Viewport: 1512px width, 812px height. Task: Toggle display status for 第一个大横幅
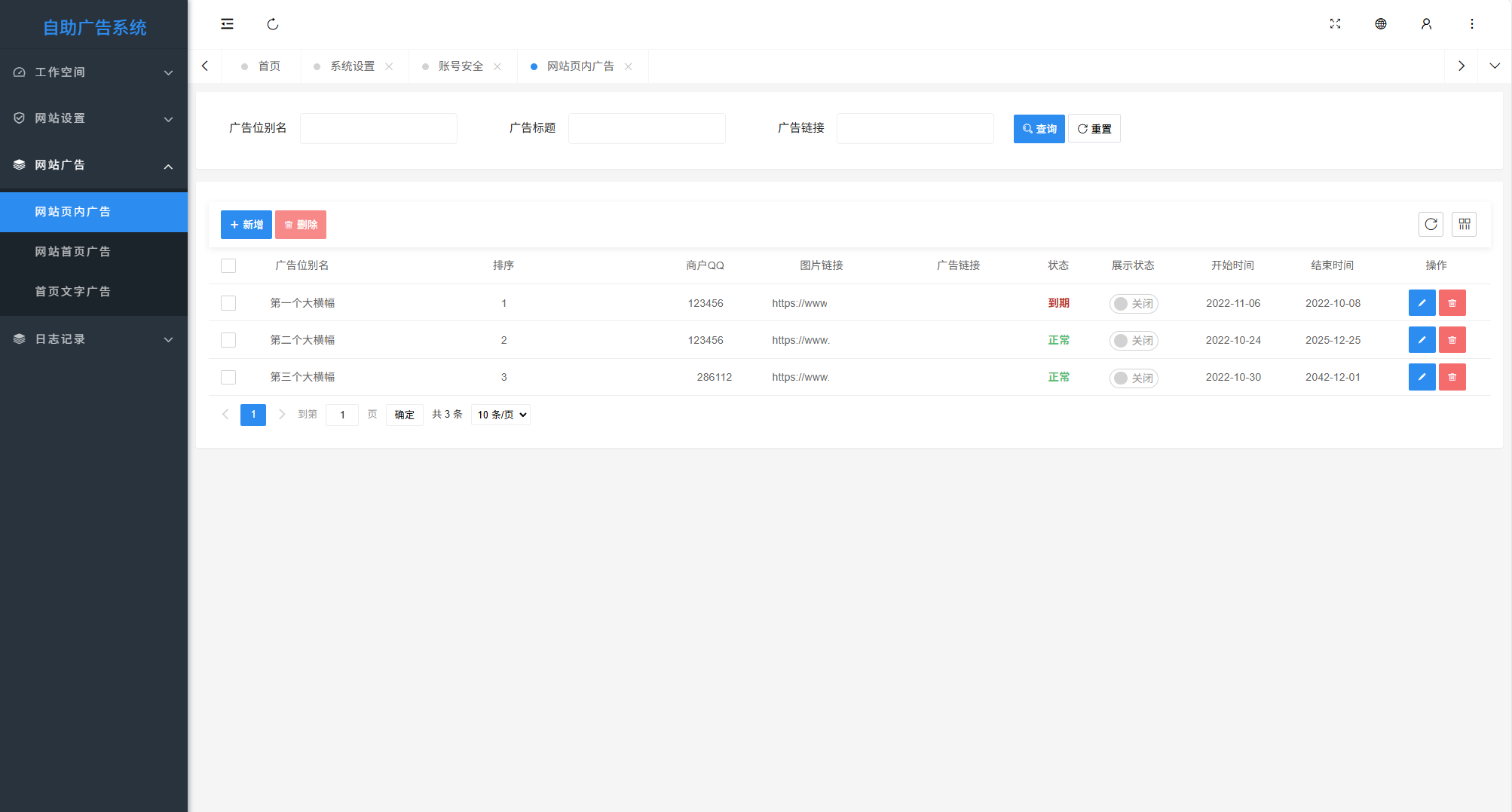1133,304
